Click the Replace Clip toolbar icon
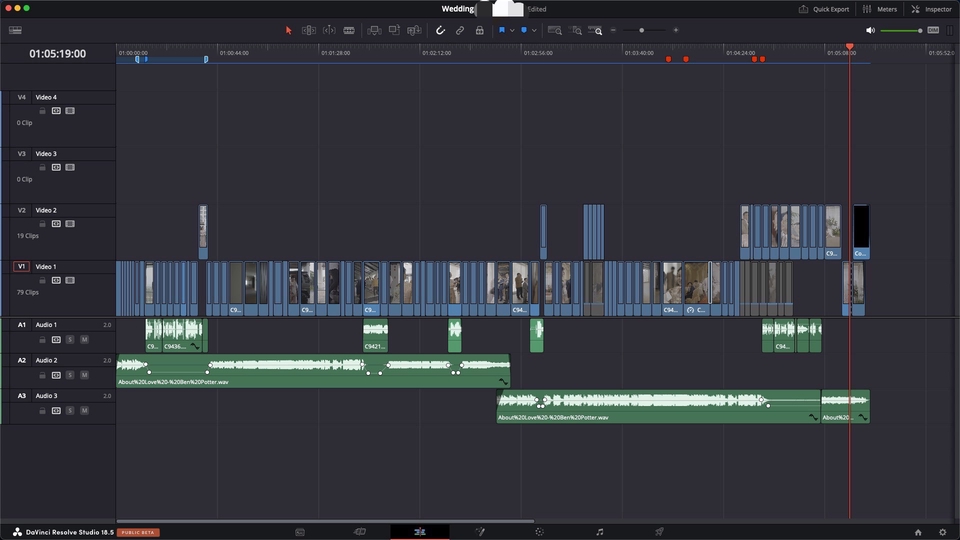 click(x=414, y=30)
